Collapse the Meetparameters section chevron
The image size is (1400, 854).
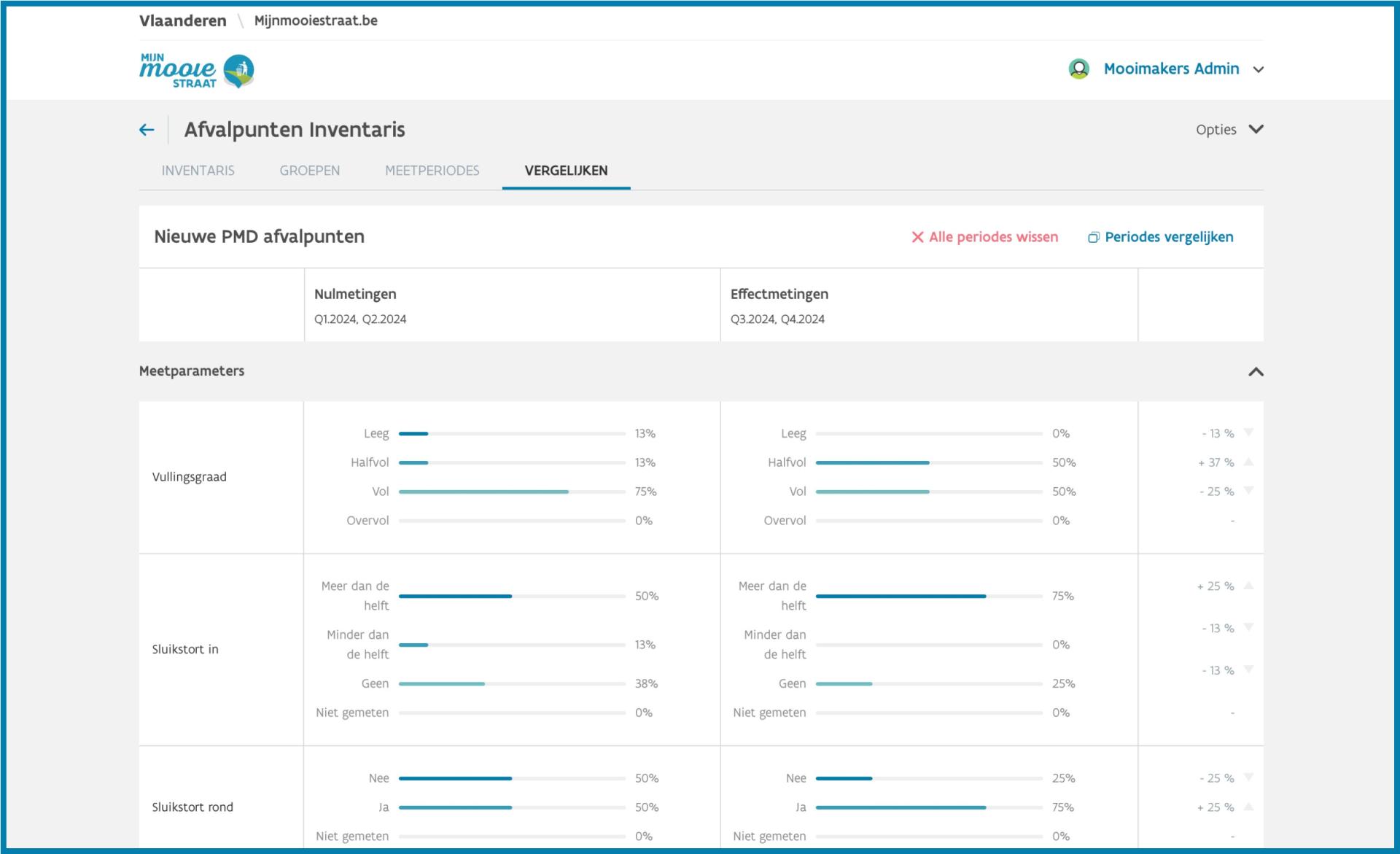click(x=1256, y=372)
